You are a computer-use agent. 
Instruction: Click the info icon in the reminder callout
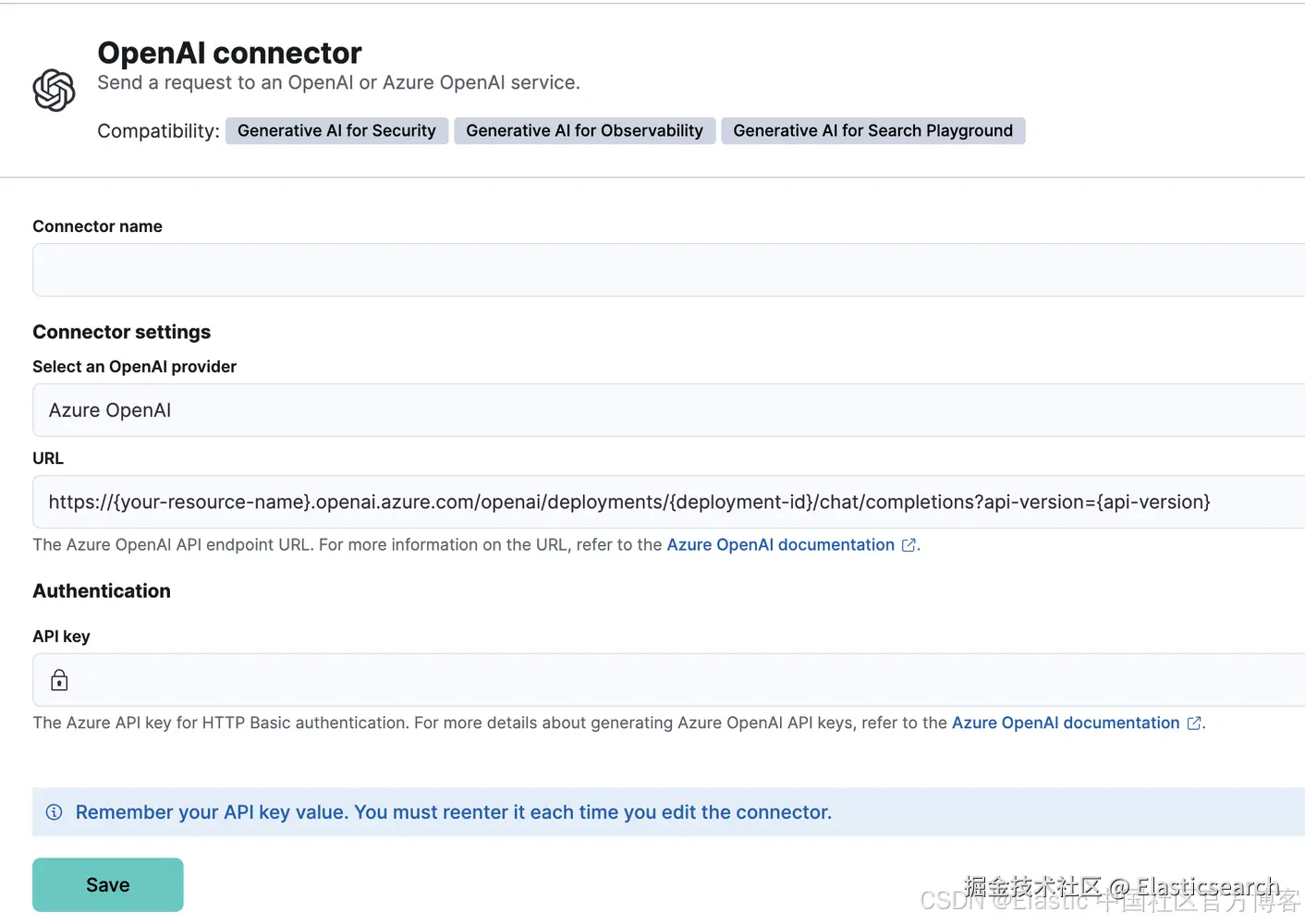tap(55, 812)
